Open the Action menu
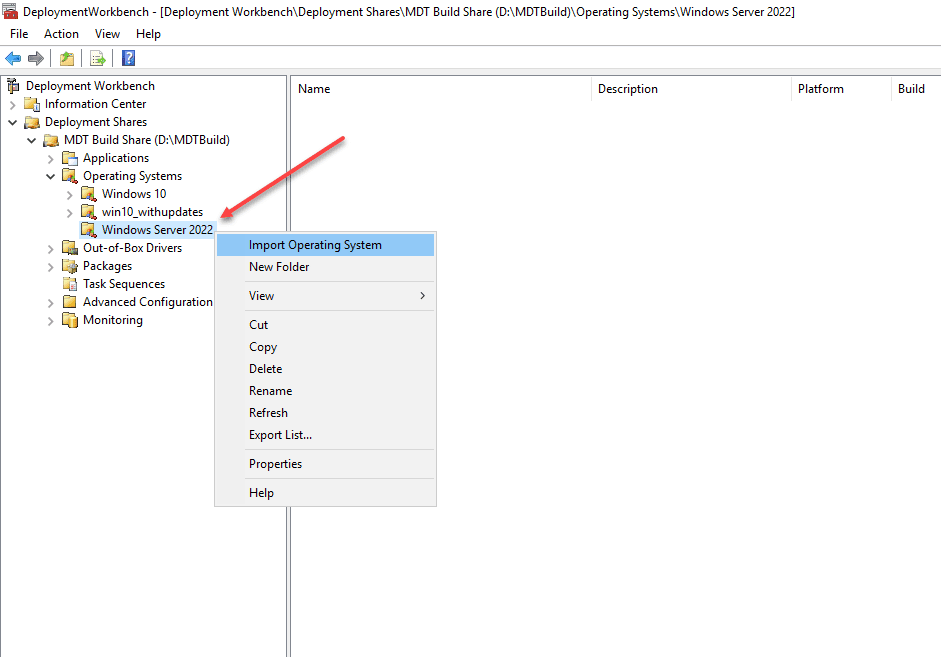Viewport: 941px width, 657px height. (61, 33)
